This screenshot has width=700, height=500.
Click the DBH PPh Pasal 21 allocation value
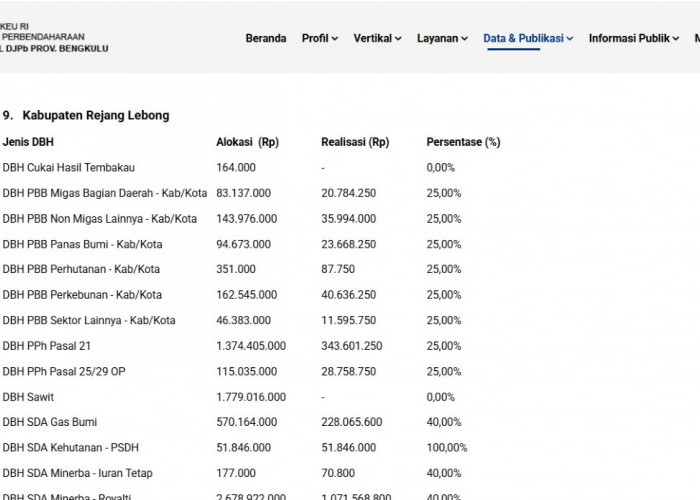pyautogui.click(x=251, y=346)
